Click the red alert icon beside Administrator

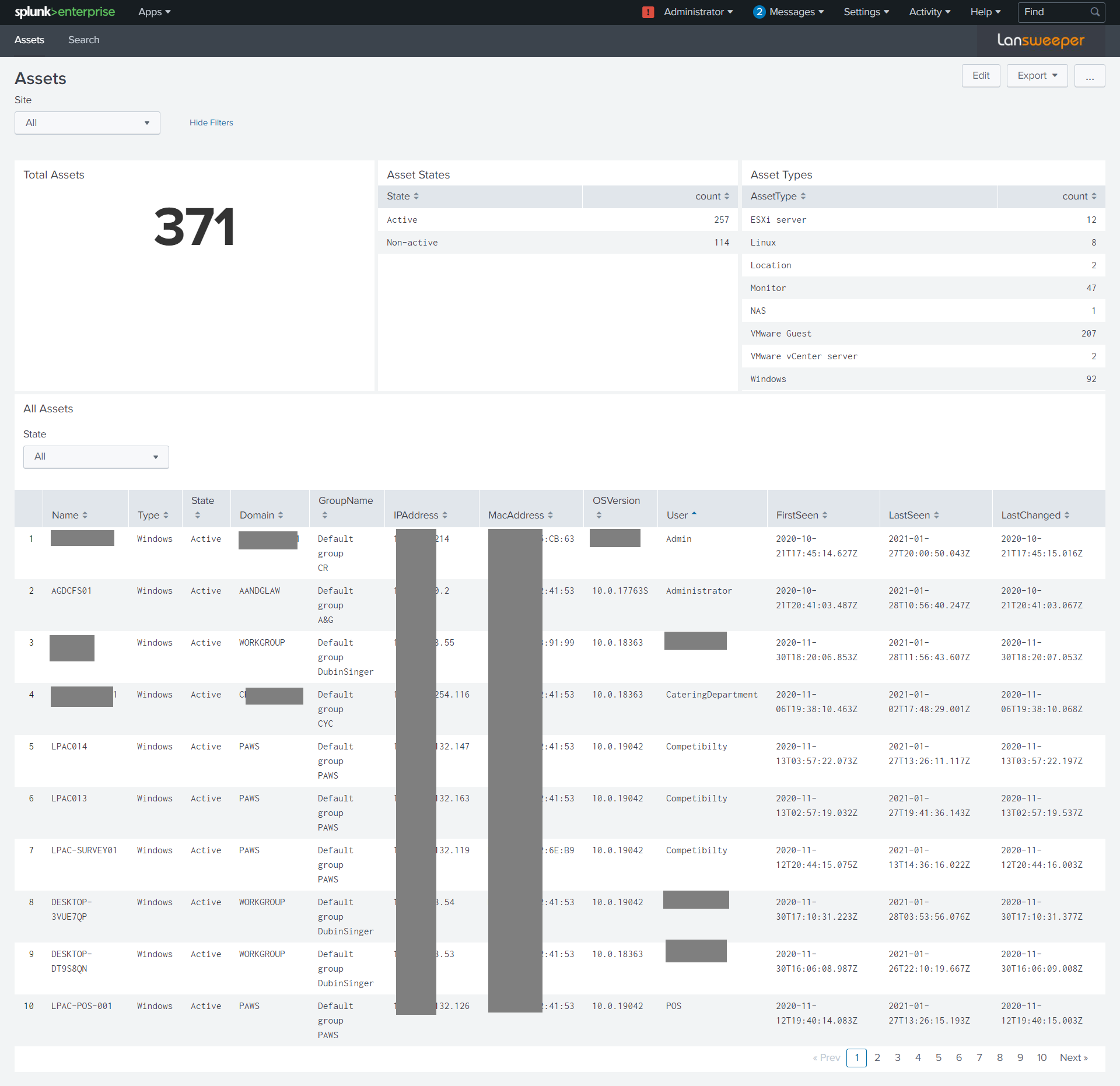(647, 12)
